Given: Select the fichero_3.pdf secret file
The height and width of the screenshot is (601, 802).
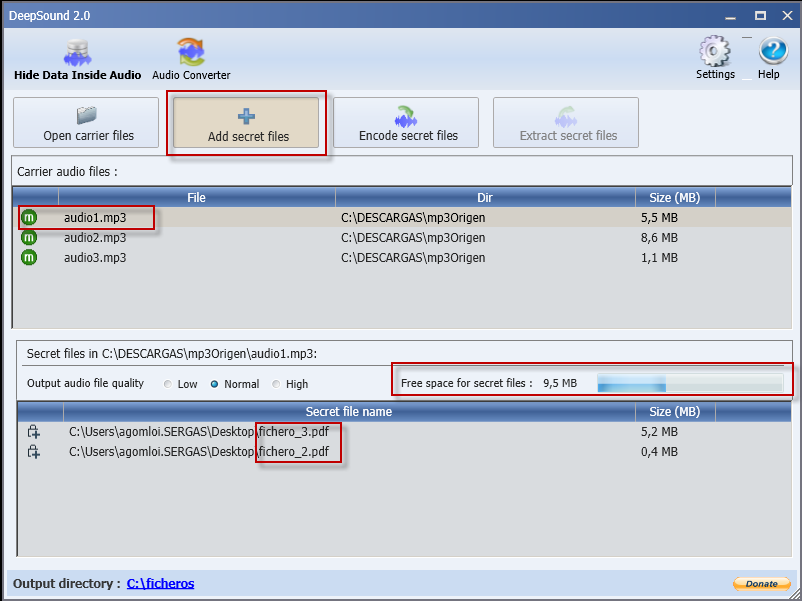Looking at the screenshot, I should pyautogui.click(x=199, y=432).
